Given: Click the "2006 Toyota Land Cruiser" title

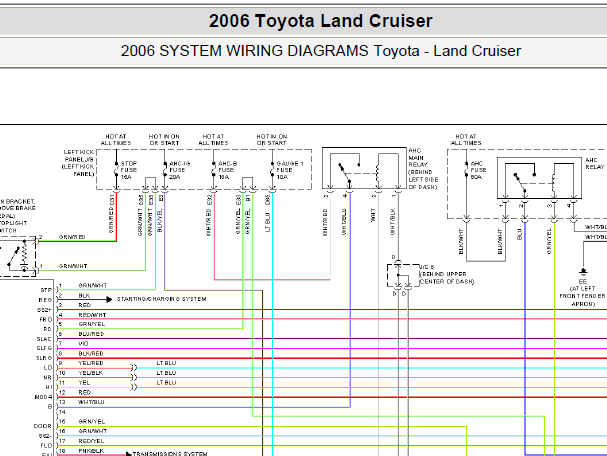Looking at the screenshot, I should point(321,21).
